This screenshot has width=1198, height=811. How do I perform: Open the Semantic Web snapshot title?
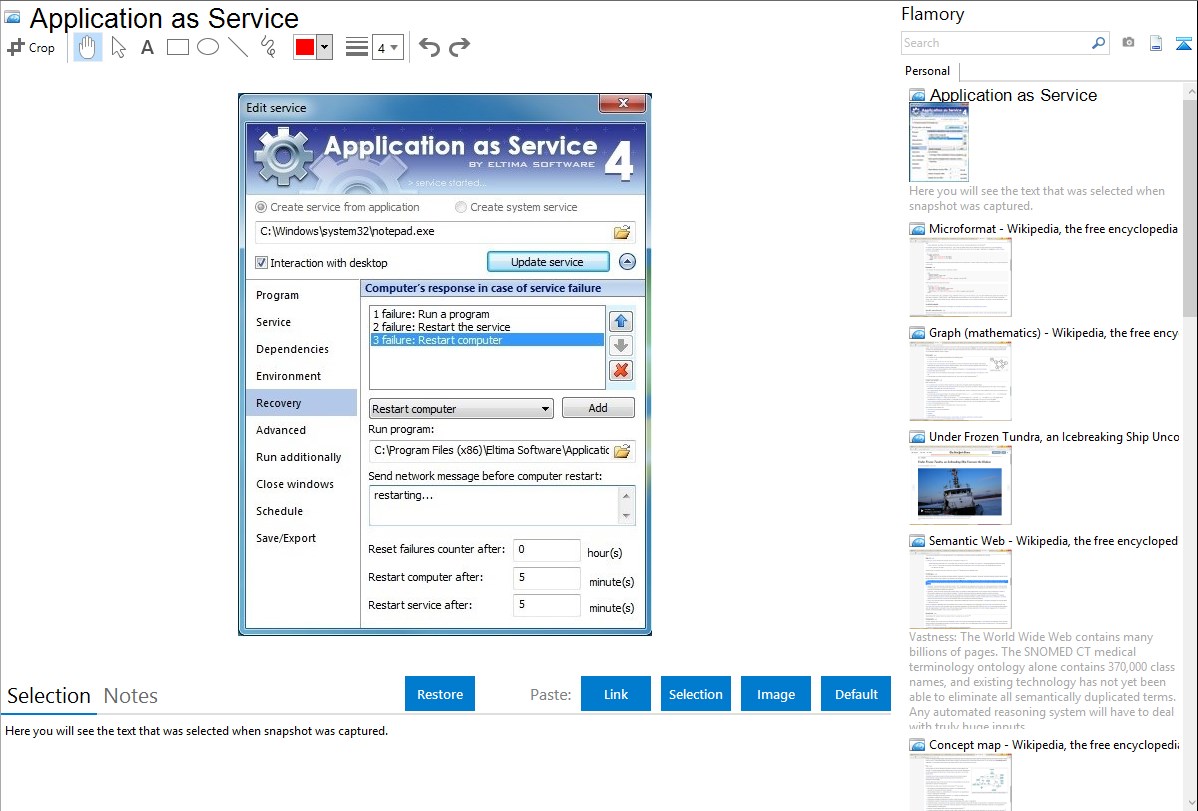(x=1054, y=541)
